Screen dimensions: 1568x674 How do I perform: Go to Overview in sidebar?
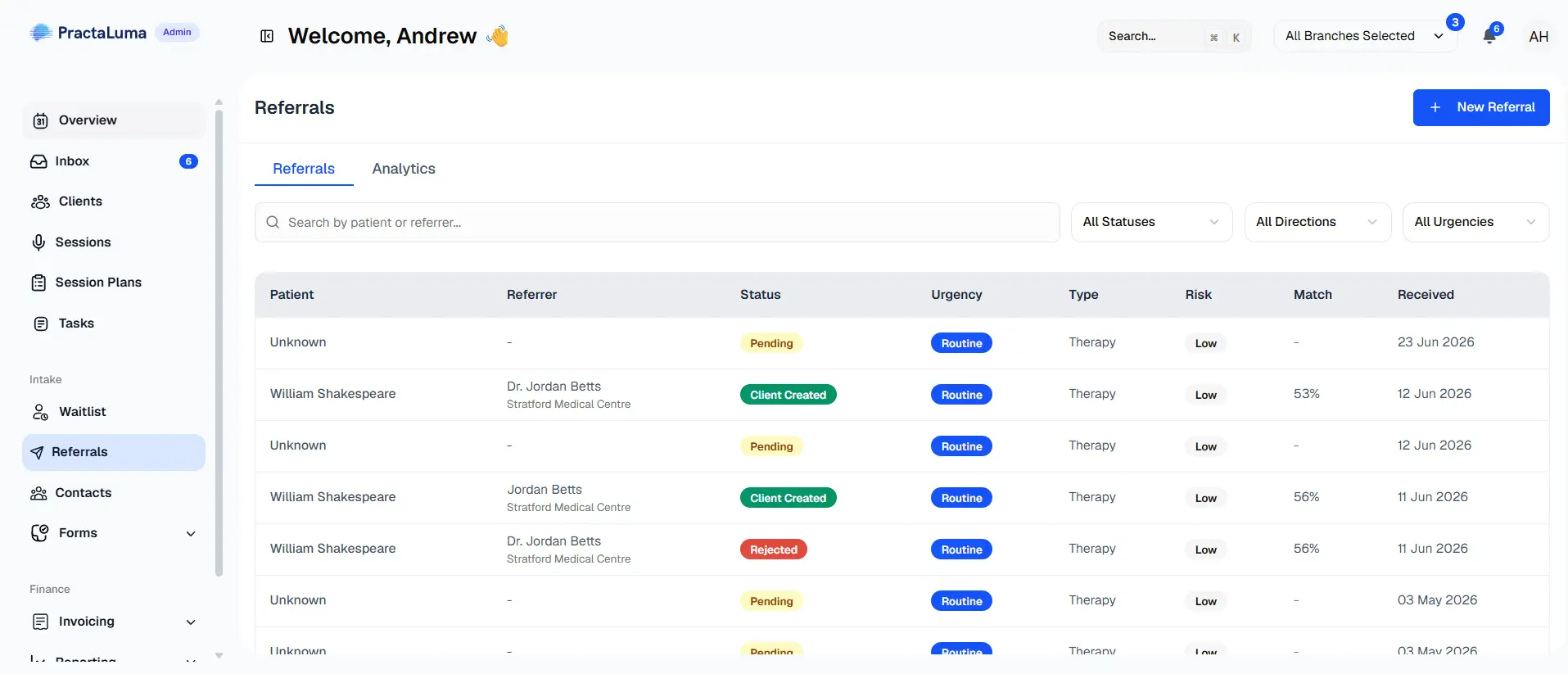coord(114,120)
